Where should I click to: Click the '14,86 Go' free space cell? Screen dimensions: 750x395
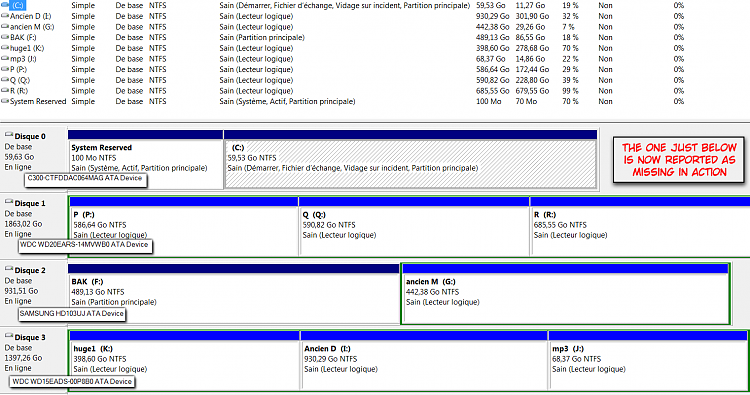(x=530, y=59)
